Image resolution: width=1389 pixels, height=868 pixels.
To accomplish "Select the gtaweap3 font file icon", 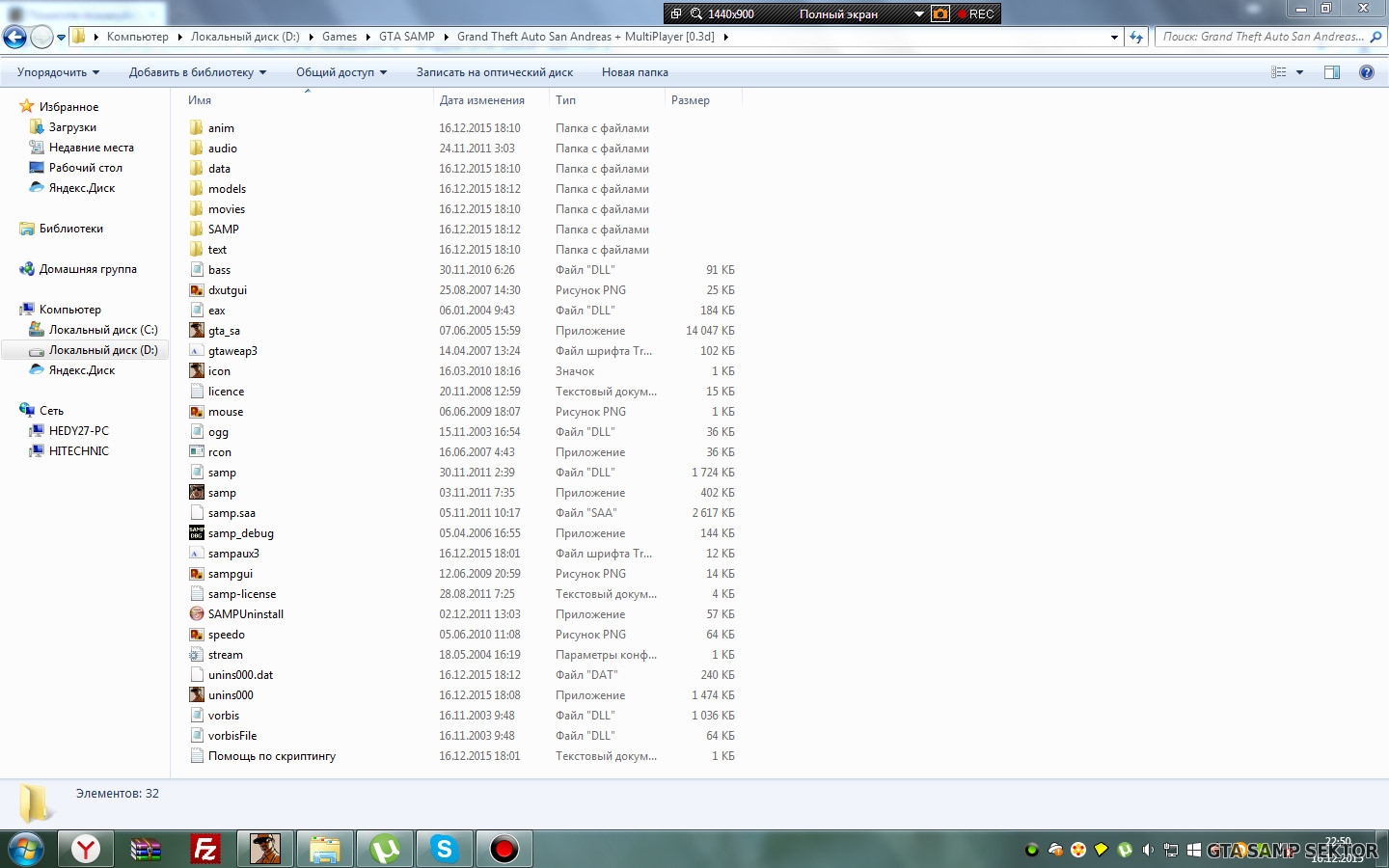I will [x=197, y=351].
